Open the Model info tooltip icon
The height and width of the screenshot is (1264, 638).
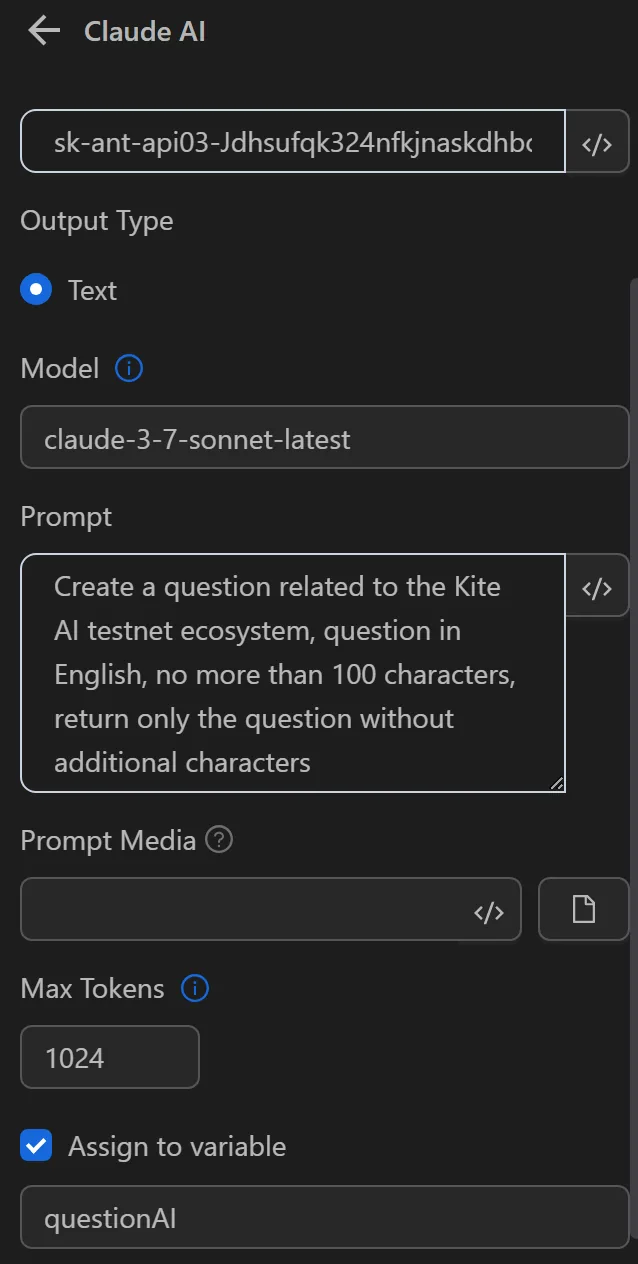128,368
